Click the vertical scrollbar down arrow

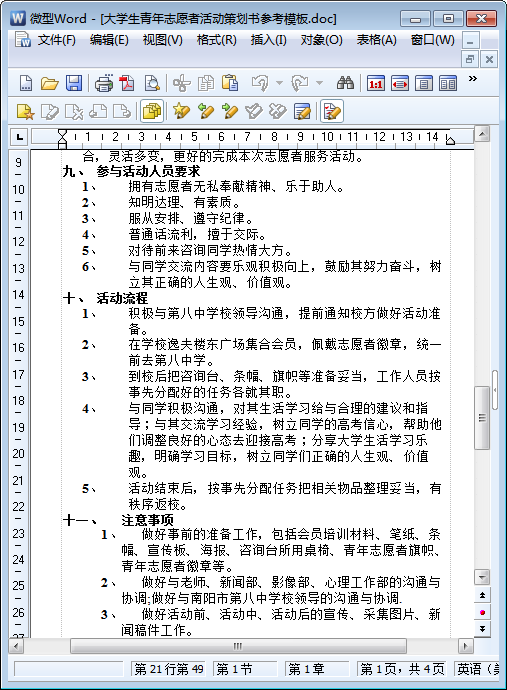[482, 576]
